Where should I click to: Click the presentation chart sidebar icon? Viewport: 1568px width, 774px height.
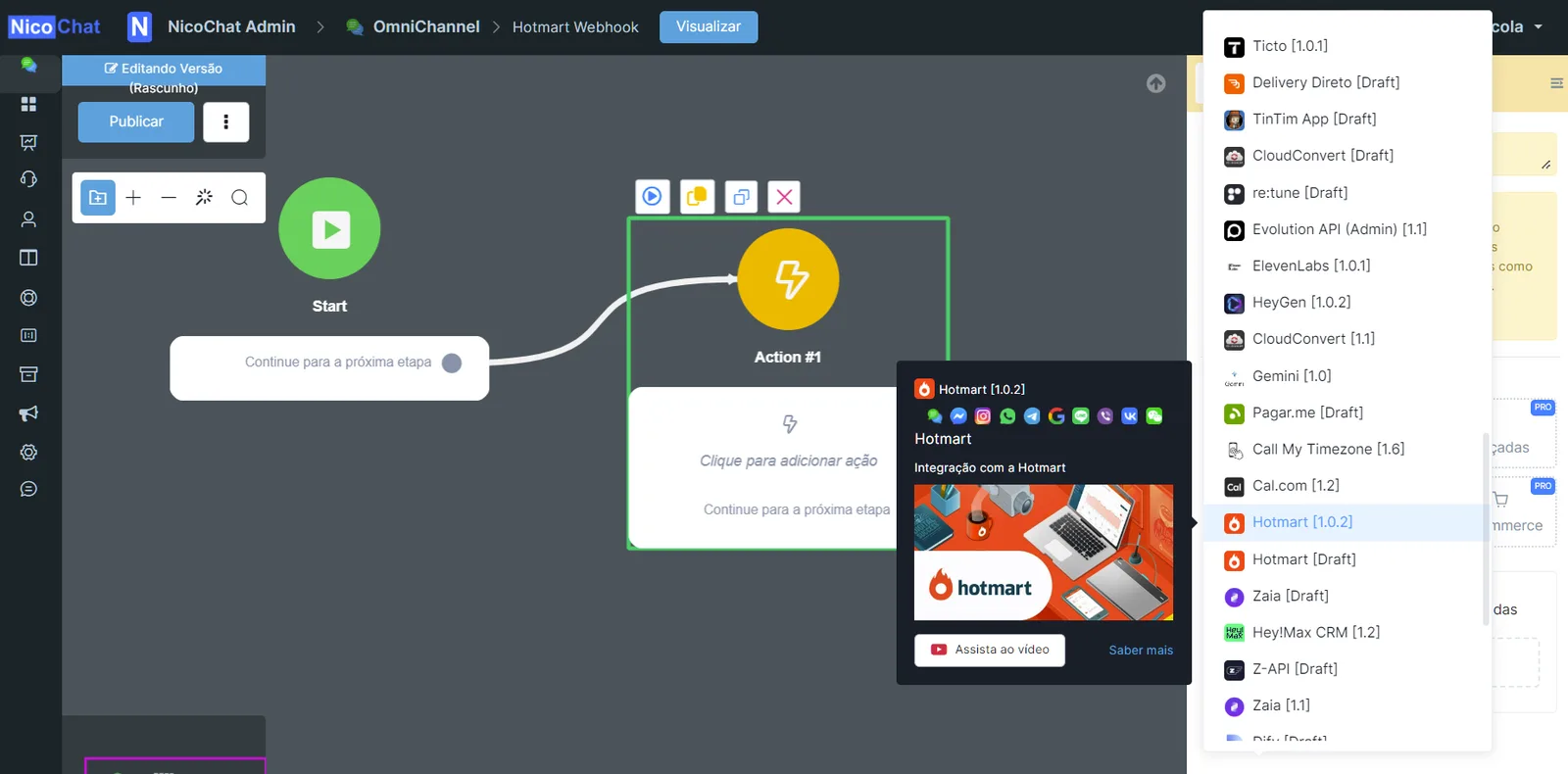[28, 142]
